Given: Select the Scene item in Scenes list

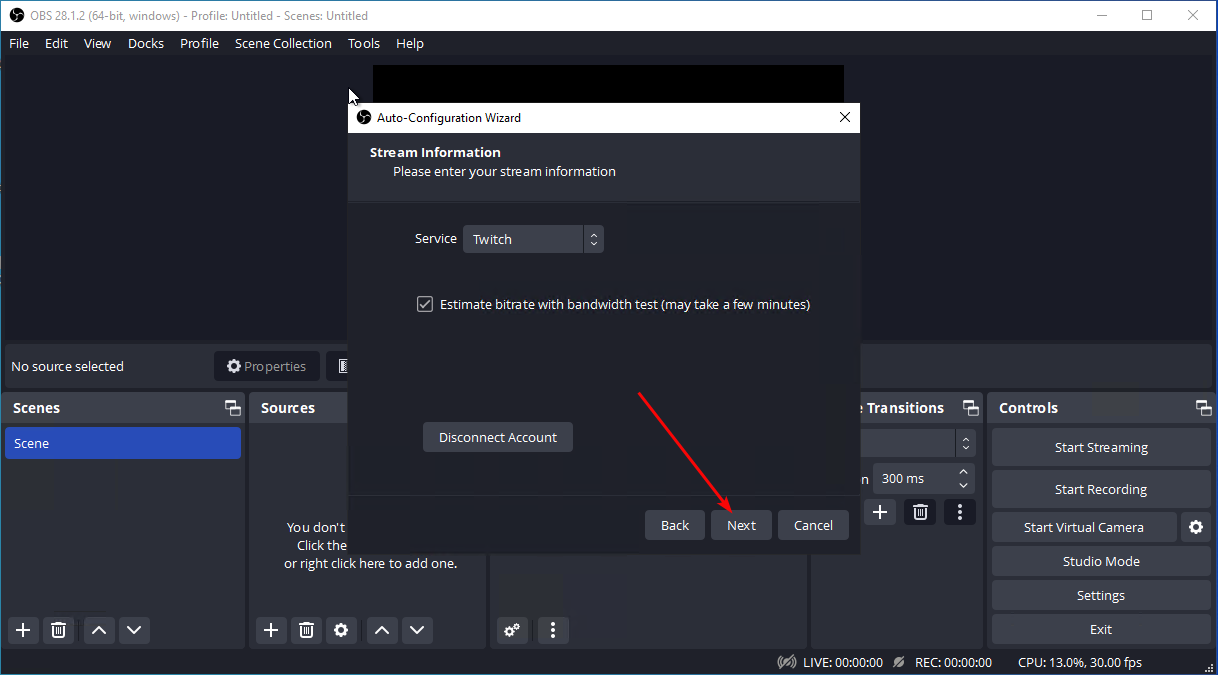Looking at the screenshot, I should pyautogui.click(x=123, y=443).
